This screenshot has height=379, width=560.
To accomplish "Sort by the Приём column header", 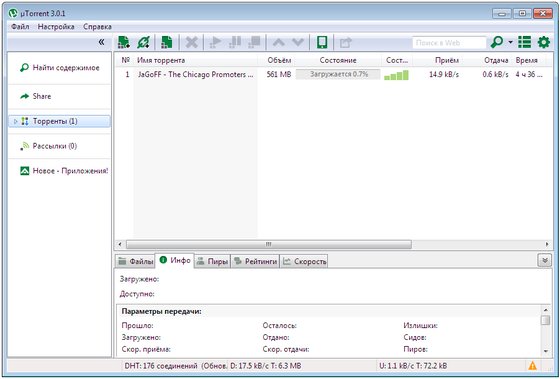I will [439, 60].
